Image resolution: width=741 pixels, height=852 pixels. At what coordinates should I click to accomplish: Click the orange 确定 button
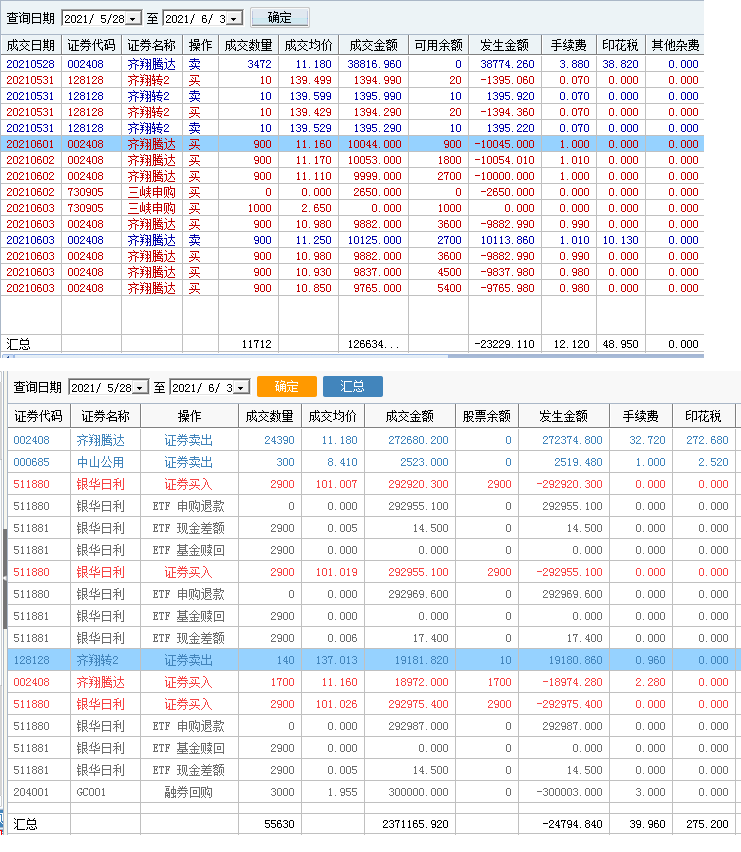pos(286,386)
